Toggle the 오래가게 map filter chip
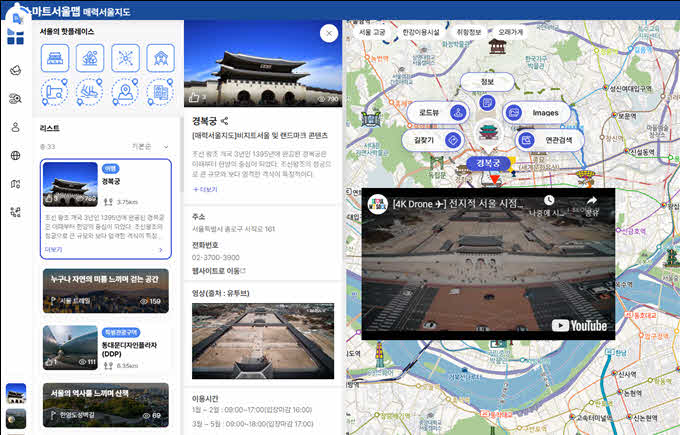This screenshot has height=435, width=680. pos(510,32)
